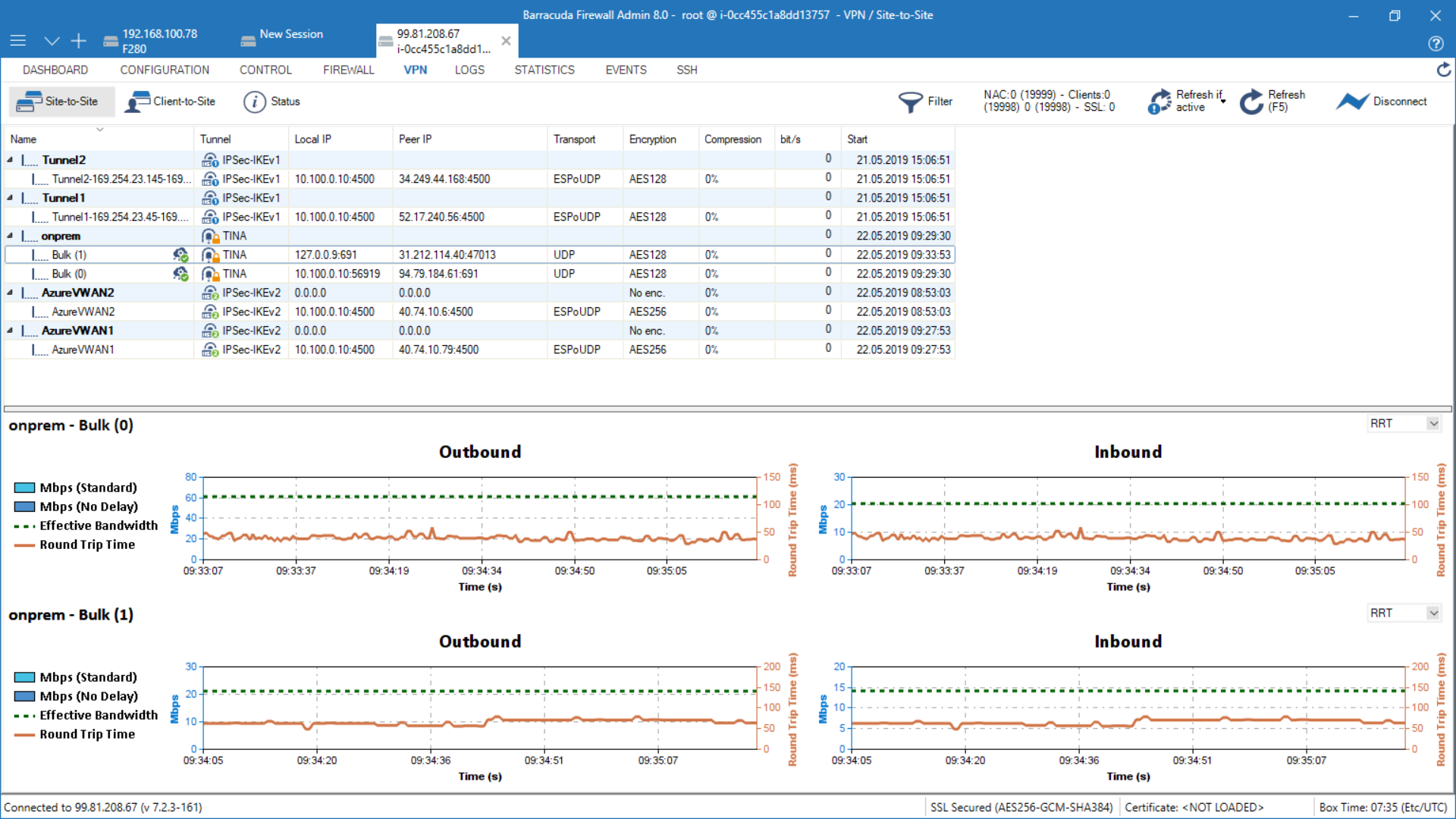The height and width of the screenshot is (819, 1456).
Task: Sort by the Name column header
Action: pyautogui.click(x=99, y=140)
